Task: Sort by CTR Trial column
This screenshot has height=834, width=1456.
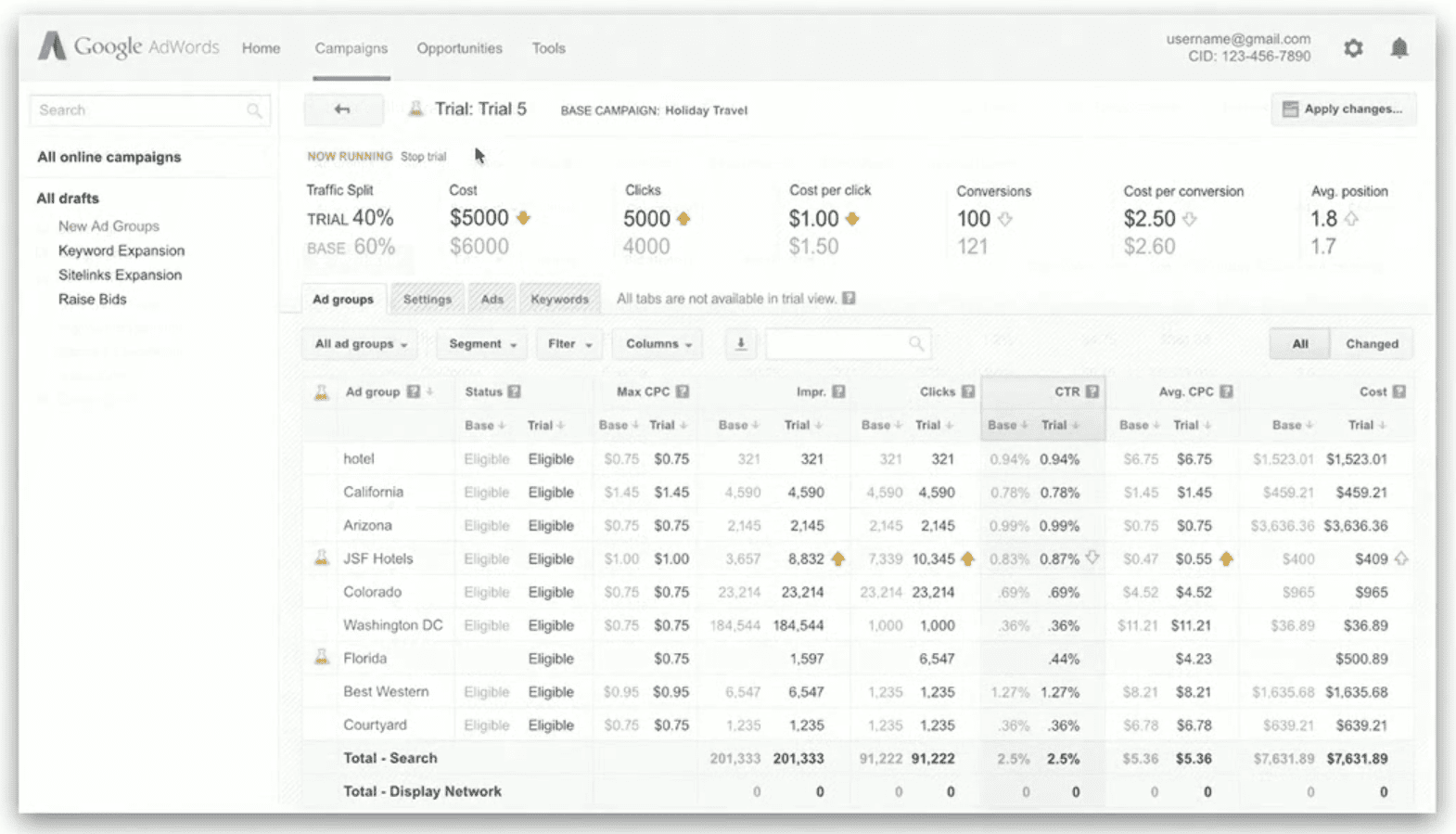Action: pos(1060,425)
